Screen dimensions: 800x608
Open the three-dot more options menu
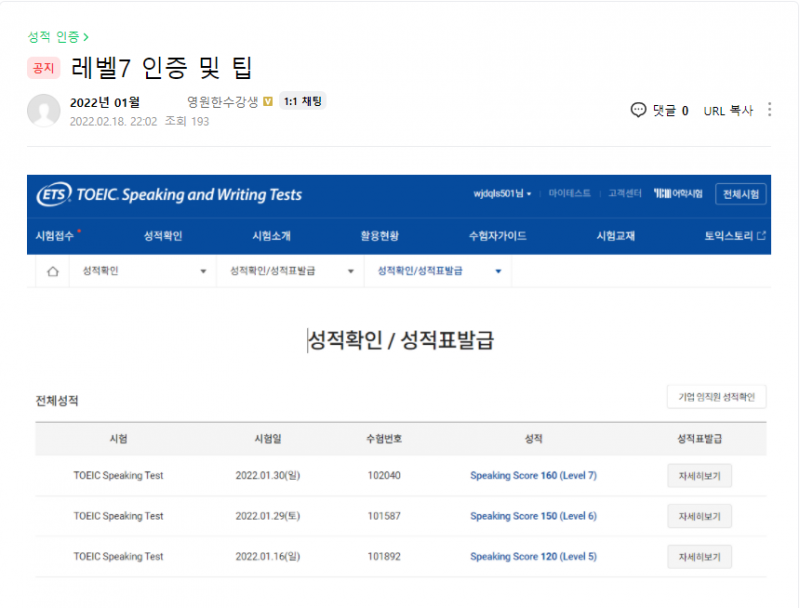[769, 110]
